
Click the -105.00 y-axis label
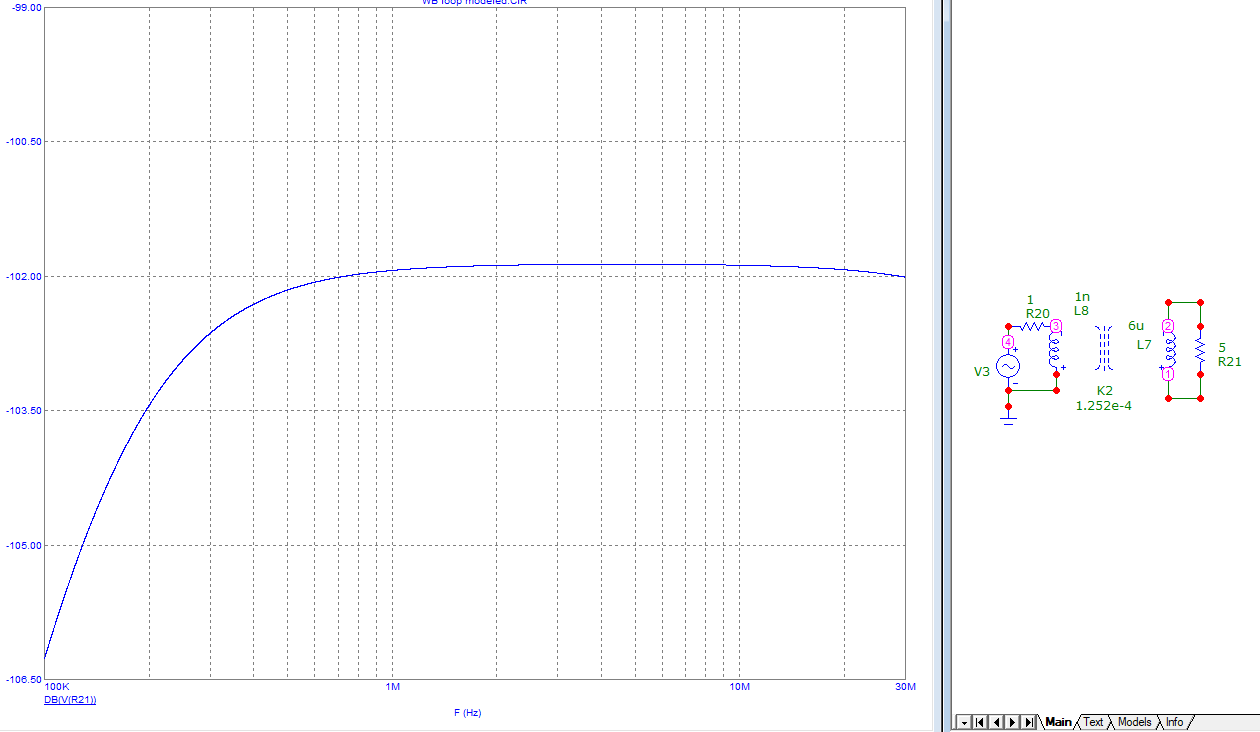click(22, 546)
